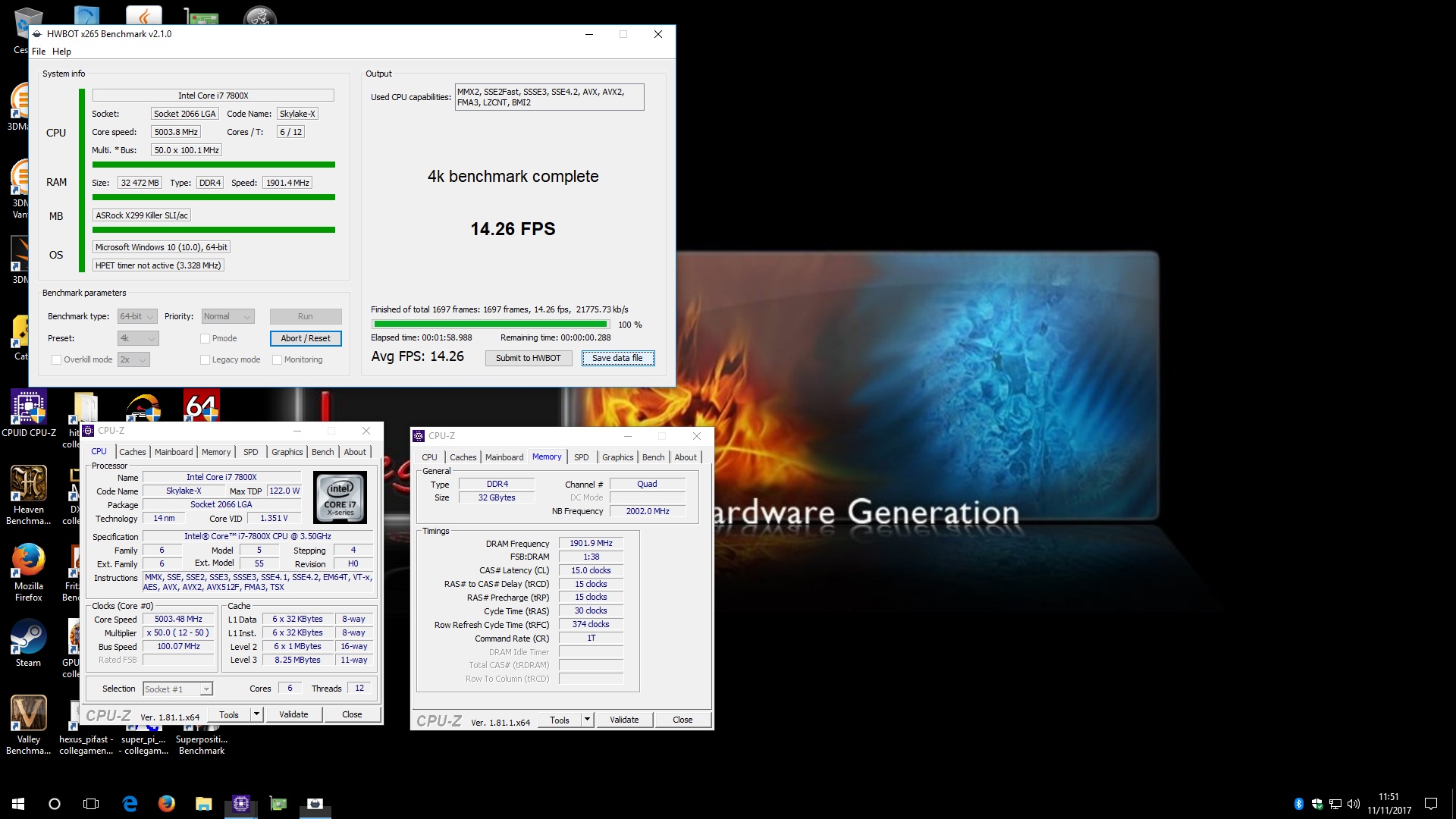Open File menu in HWBOT x265

tap(39, 52)
